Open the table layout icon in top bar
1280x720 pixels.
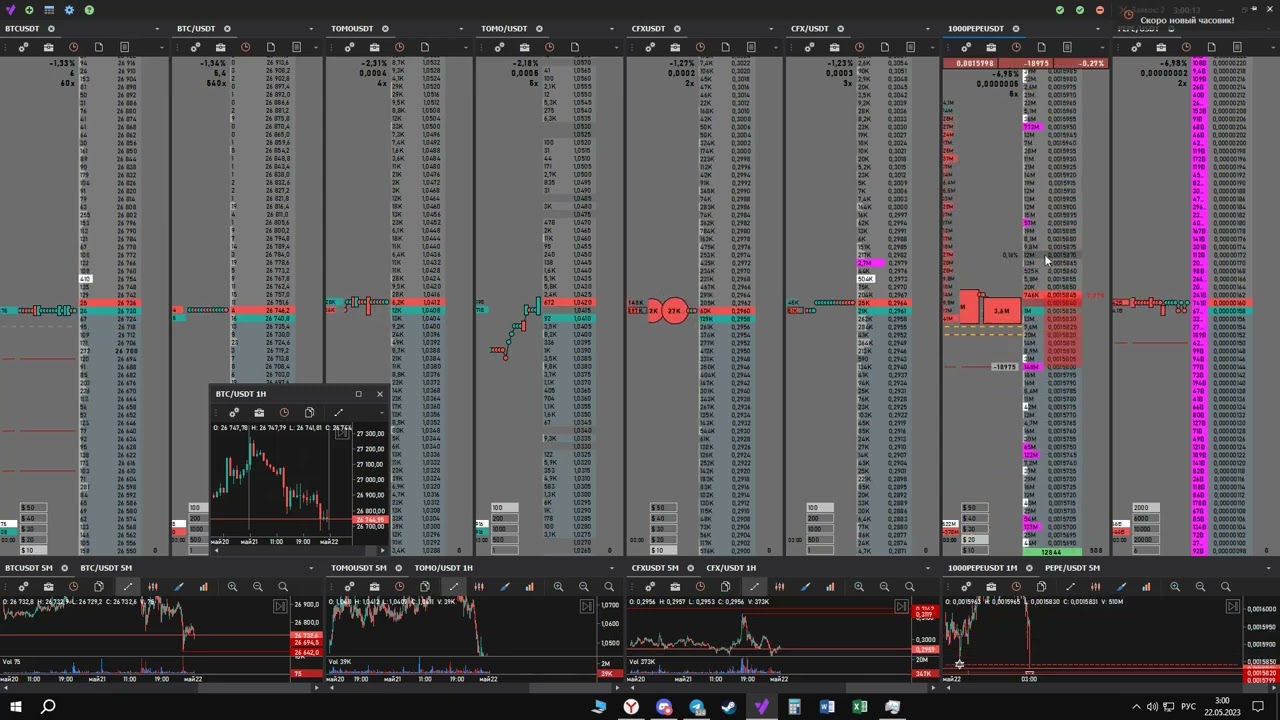tap(49, 10)
